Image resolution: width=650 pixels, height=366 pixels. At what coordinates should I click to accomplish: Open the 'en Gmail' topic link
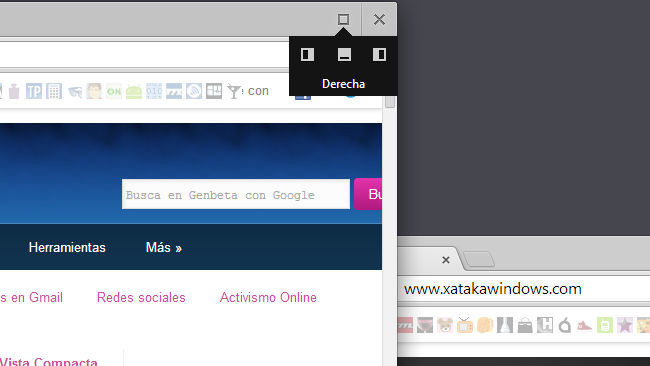point(32,297)
